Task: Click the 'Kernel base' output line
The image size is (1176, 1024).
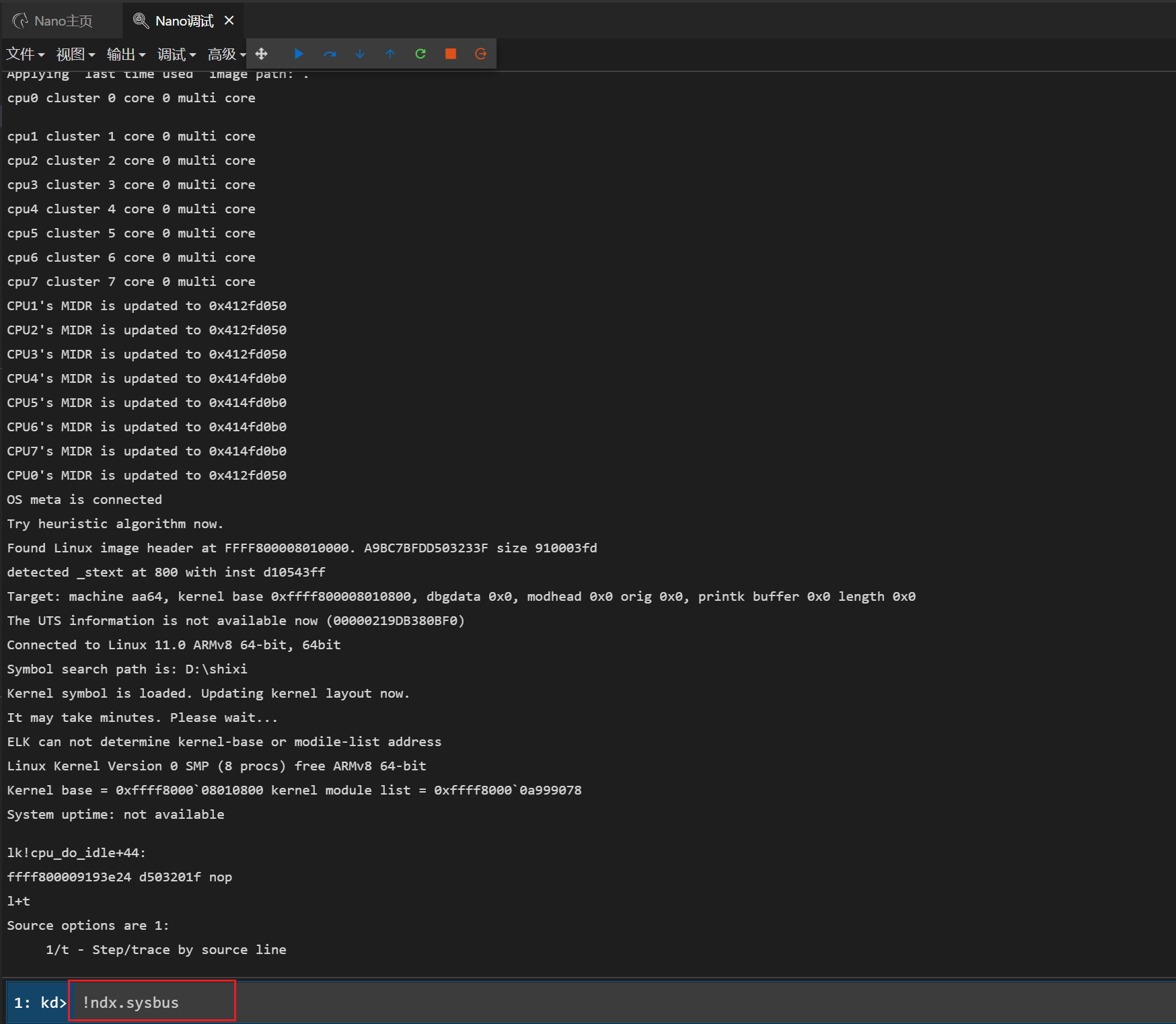Action: coord(294,791)
